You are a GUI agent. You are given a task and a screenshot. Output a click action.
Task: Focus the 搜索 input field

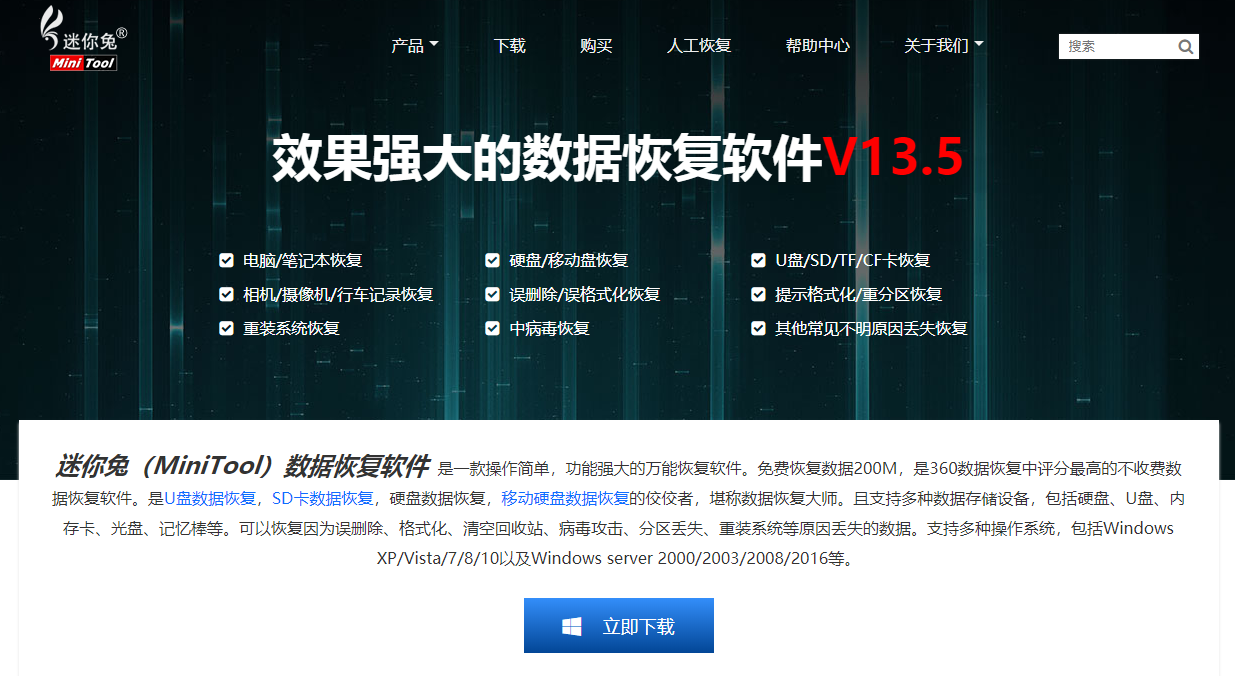[1117, 46]
